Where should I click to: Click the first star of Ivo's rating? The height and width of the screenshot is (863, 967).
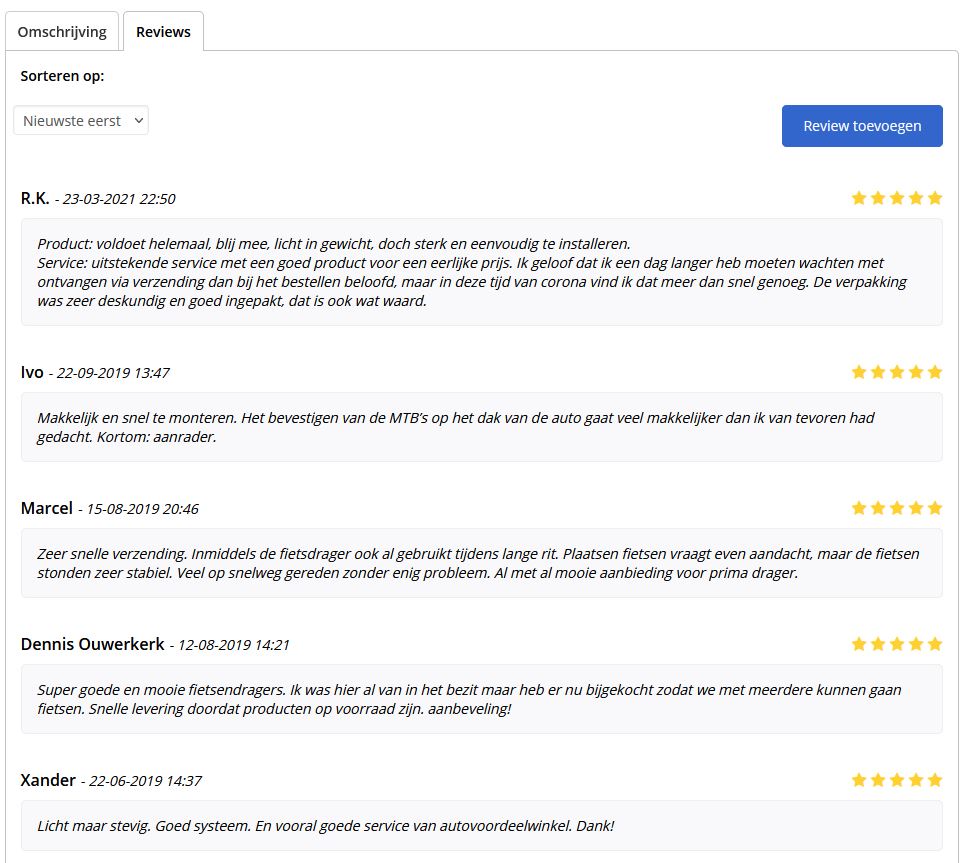tap(858, 372)
